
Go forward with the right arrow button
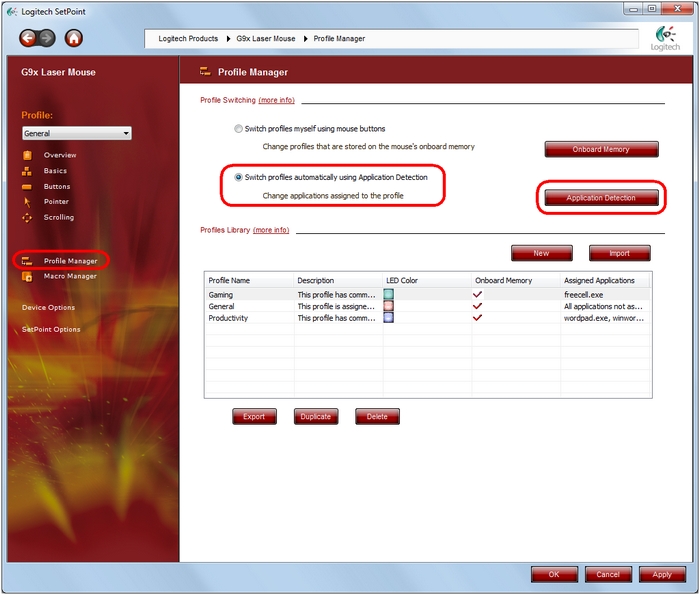coord(47,38)
